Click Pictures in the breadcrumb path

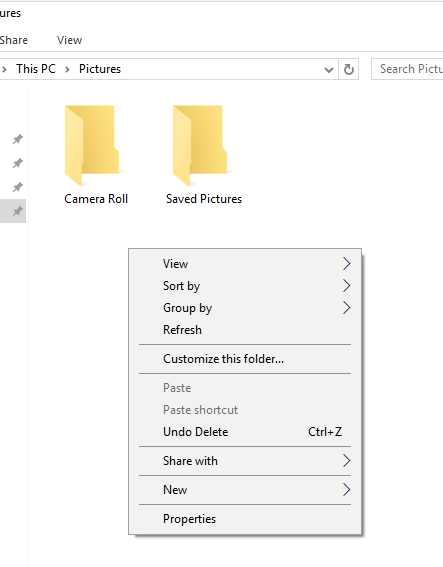[x=100, y=69]
